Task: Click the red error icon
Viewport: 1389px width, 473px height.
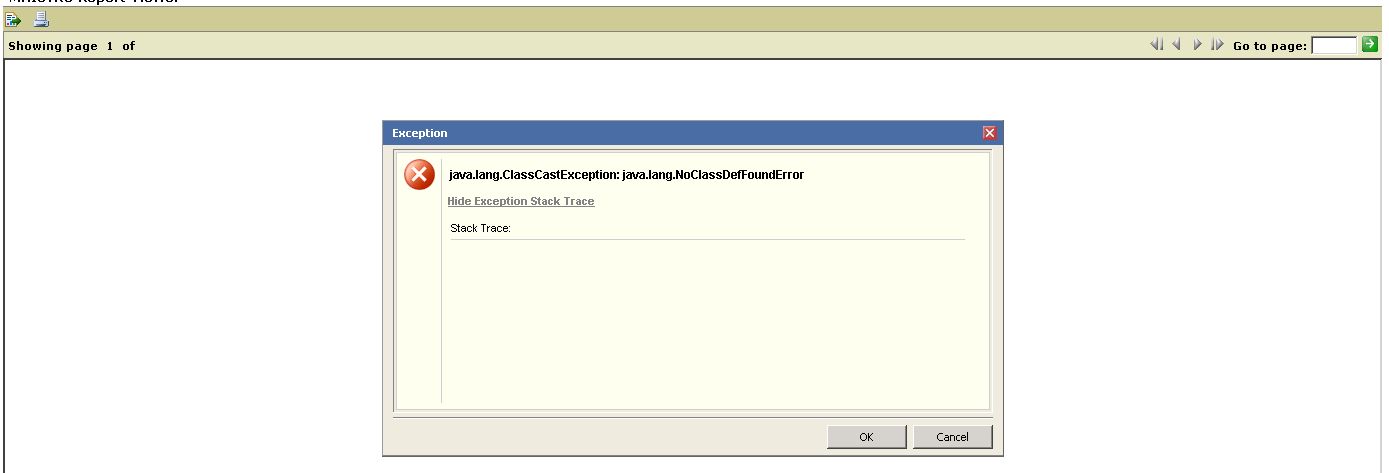Action: pos(419,175)
